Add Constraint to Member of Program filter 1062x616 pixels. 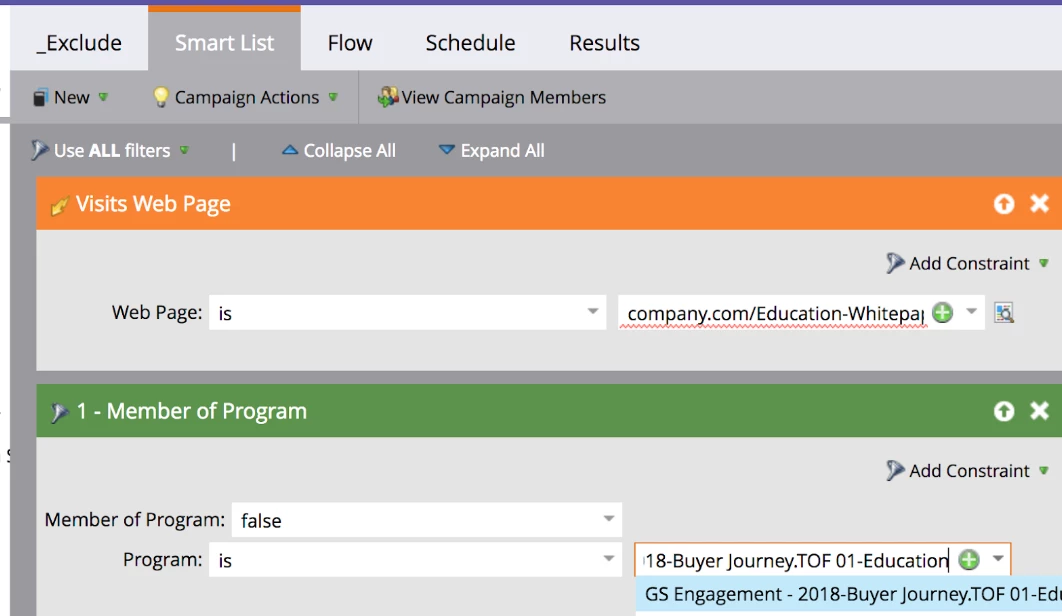[x=968, y=470]
